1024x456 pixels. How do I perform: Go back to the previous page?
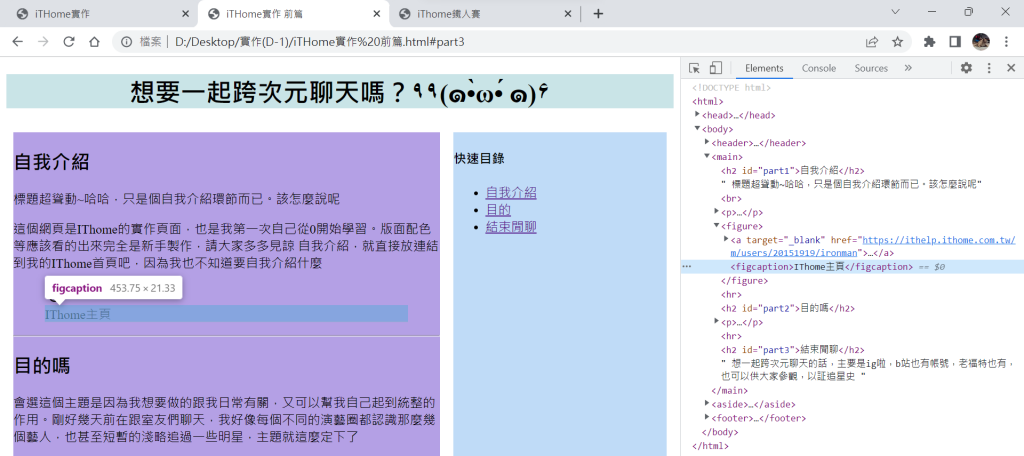(18, 42)
